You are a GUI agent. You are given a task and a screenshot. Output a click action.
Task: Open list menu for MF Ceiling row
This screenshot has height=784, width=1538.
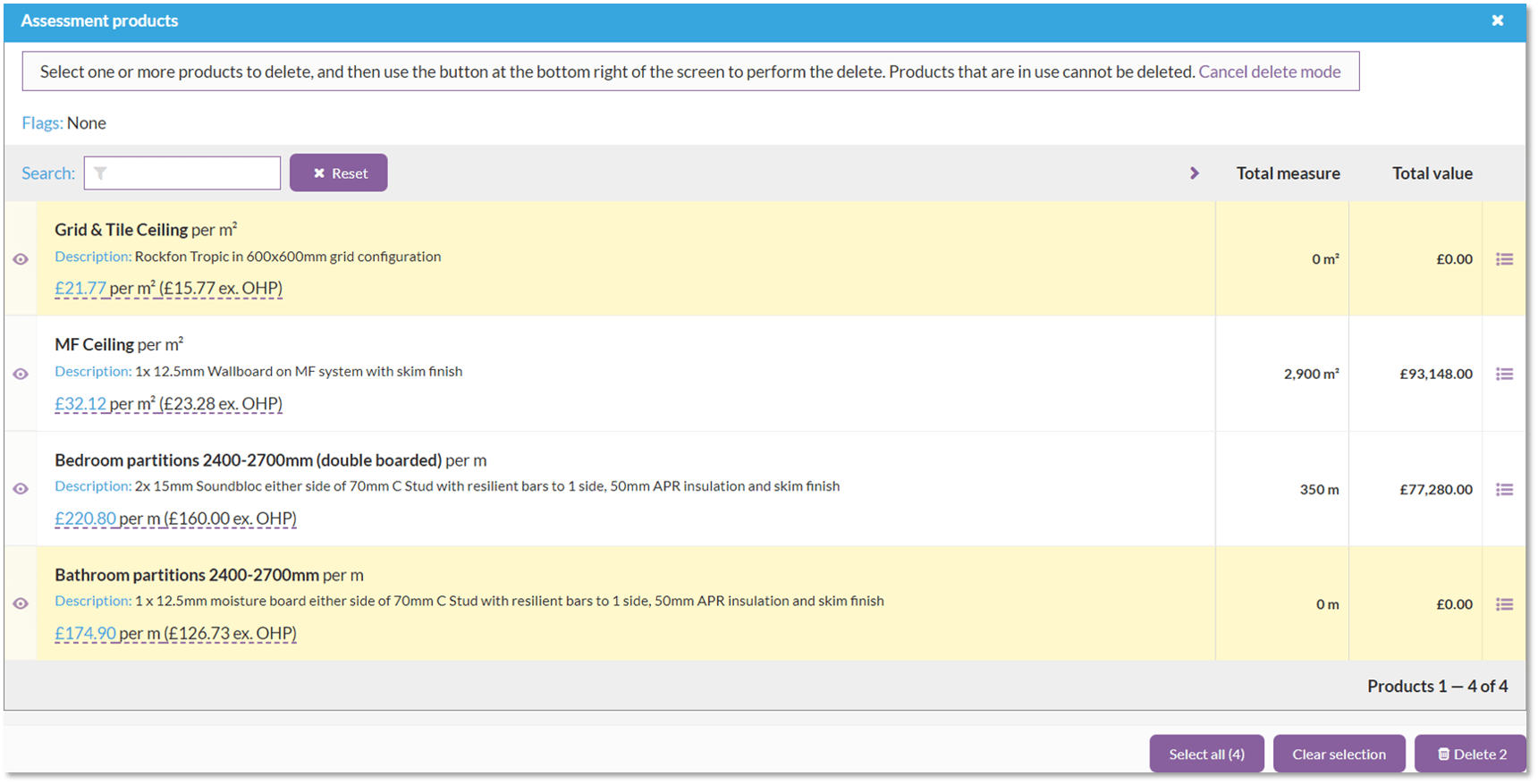coord(1504,374)
